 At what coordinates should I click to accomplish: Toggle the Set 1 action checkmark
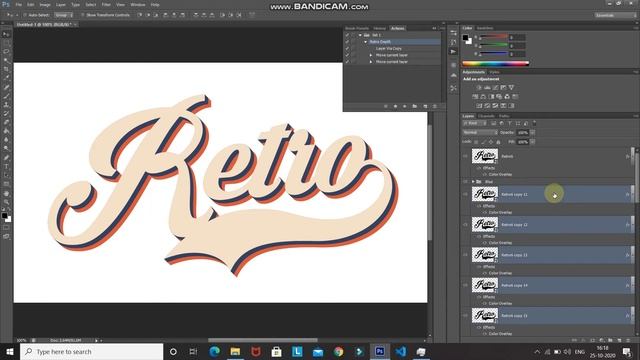point(347,35)
